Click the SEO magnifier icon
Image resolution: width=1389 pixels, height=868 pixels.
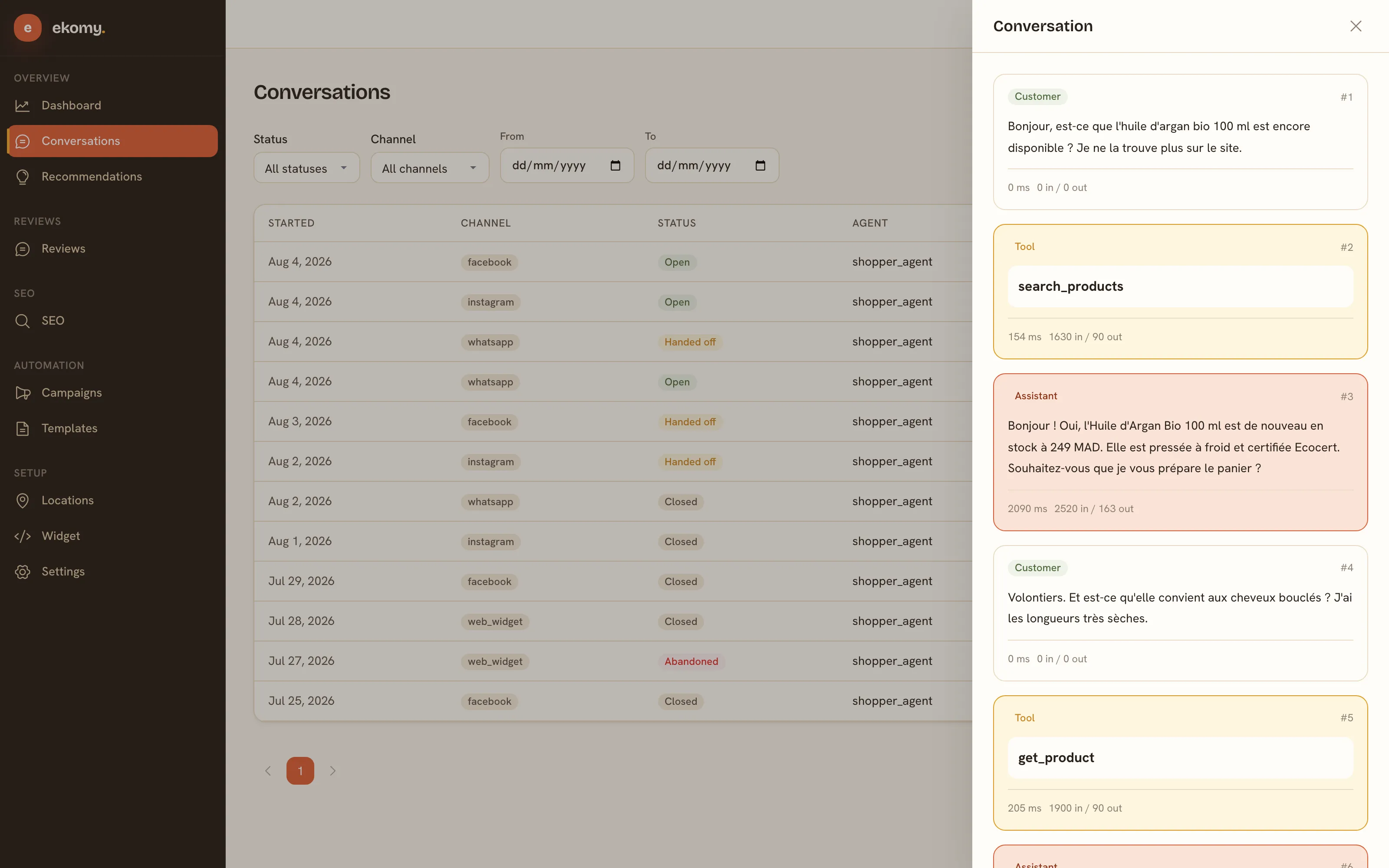click(x=23, y=321)
